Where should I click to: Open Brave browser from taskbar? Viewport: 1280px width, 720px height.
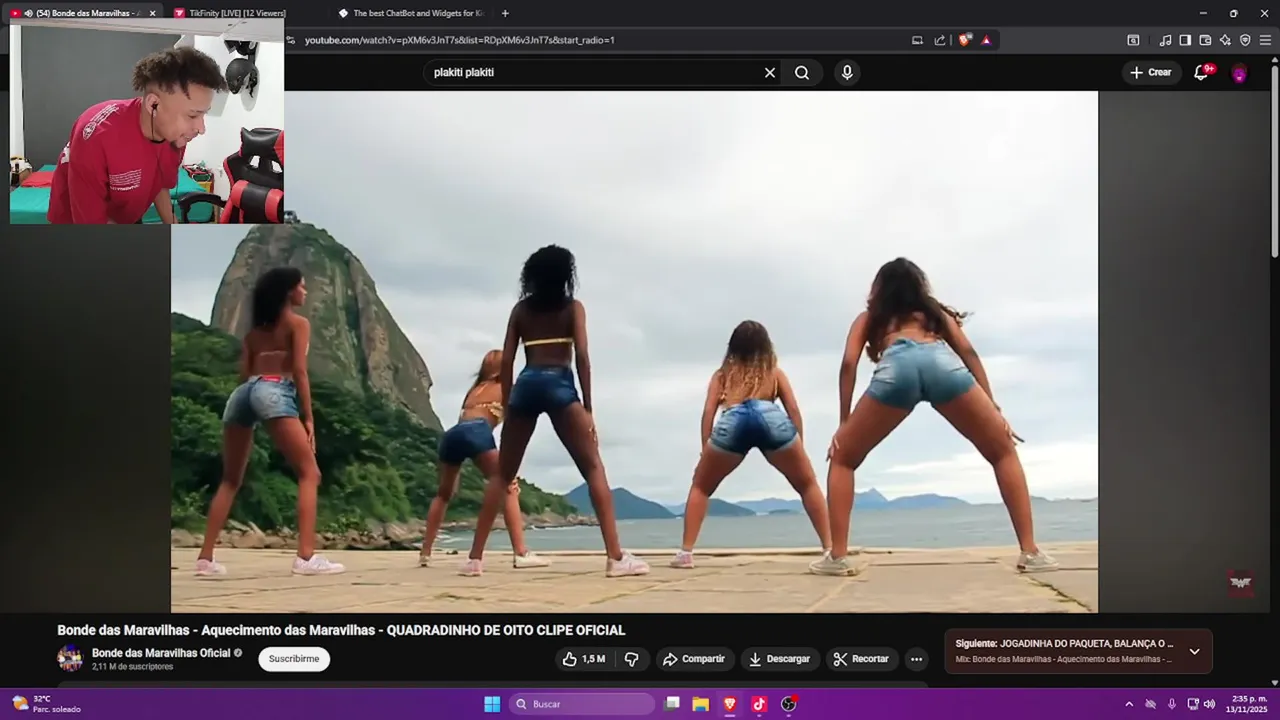tap(730, 704)
